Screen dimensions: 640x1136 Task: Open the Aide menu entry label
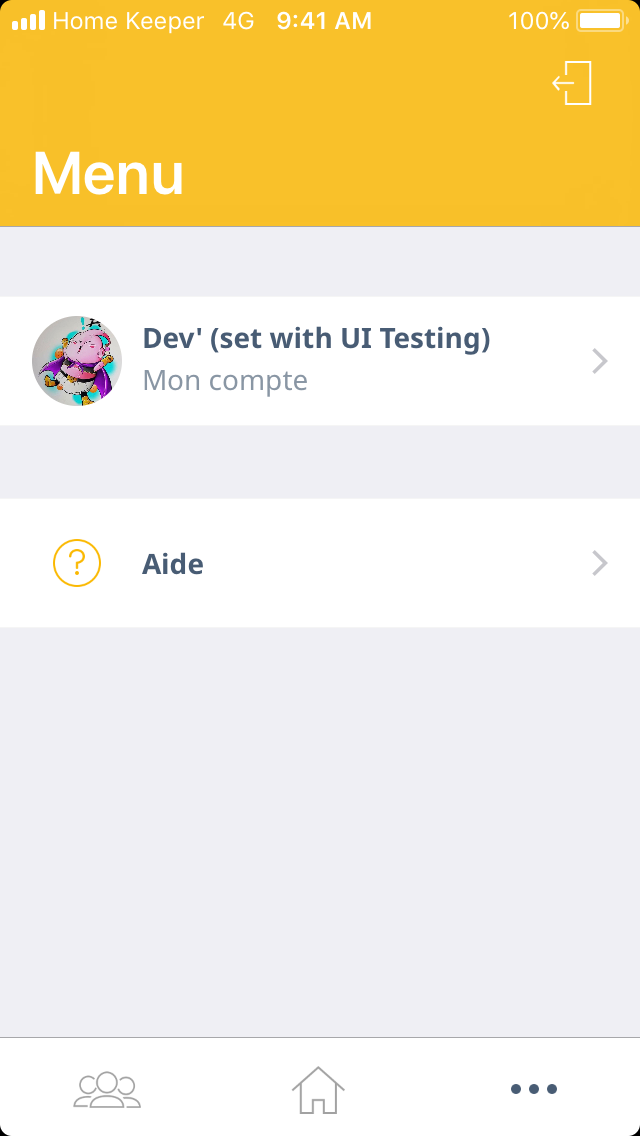tap(173, 564)
